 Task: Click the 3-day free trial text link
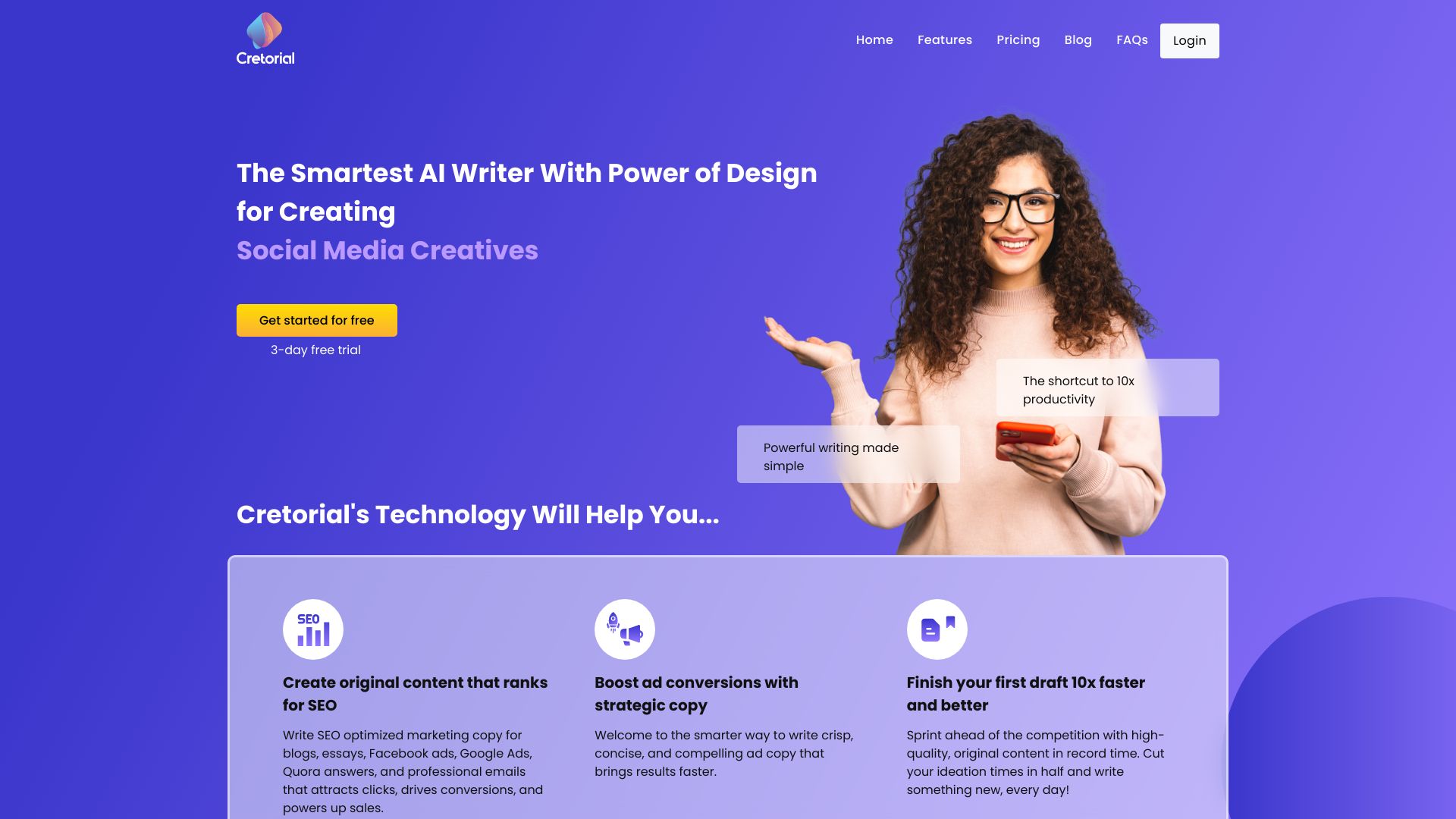[x=316, y=349]
